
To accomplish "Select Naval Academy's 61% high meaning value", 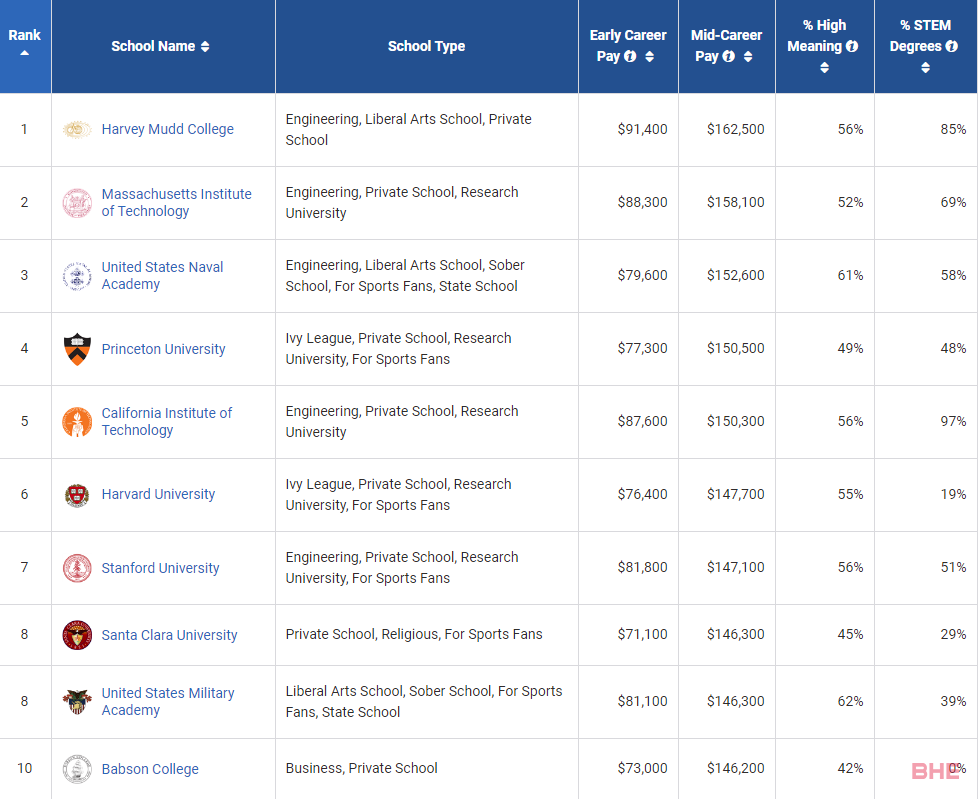I will point(850,275).
